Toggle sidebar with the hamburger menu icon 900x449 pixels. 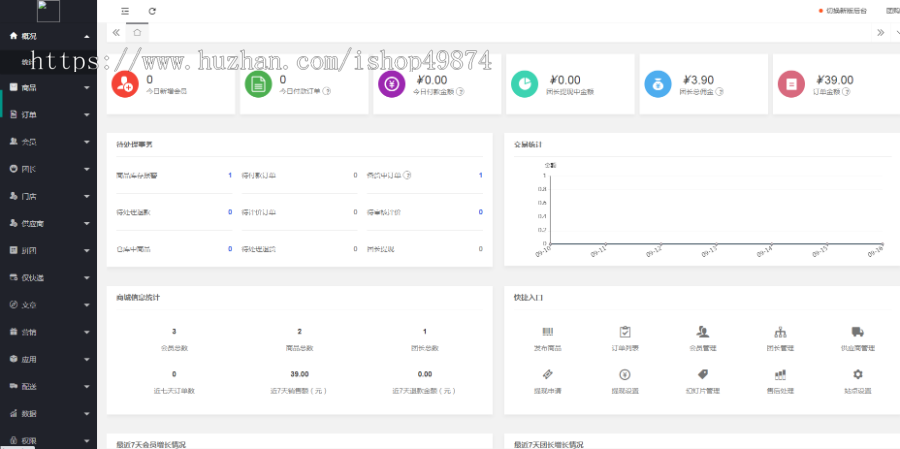[x=125, y=11]
